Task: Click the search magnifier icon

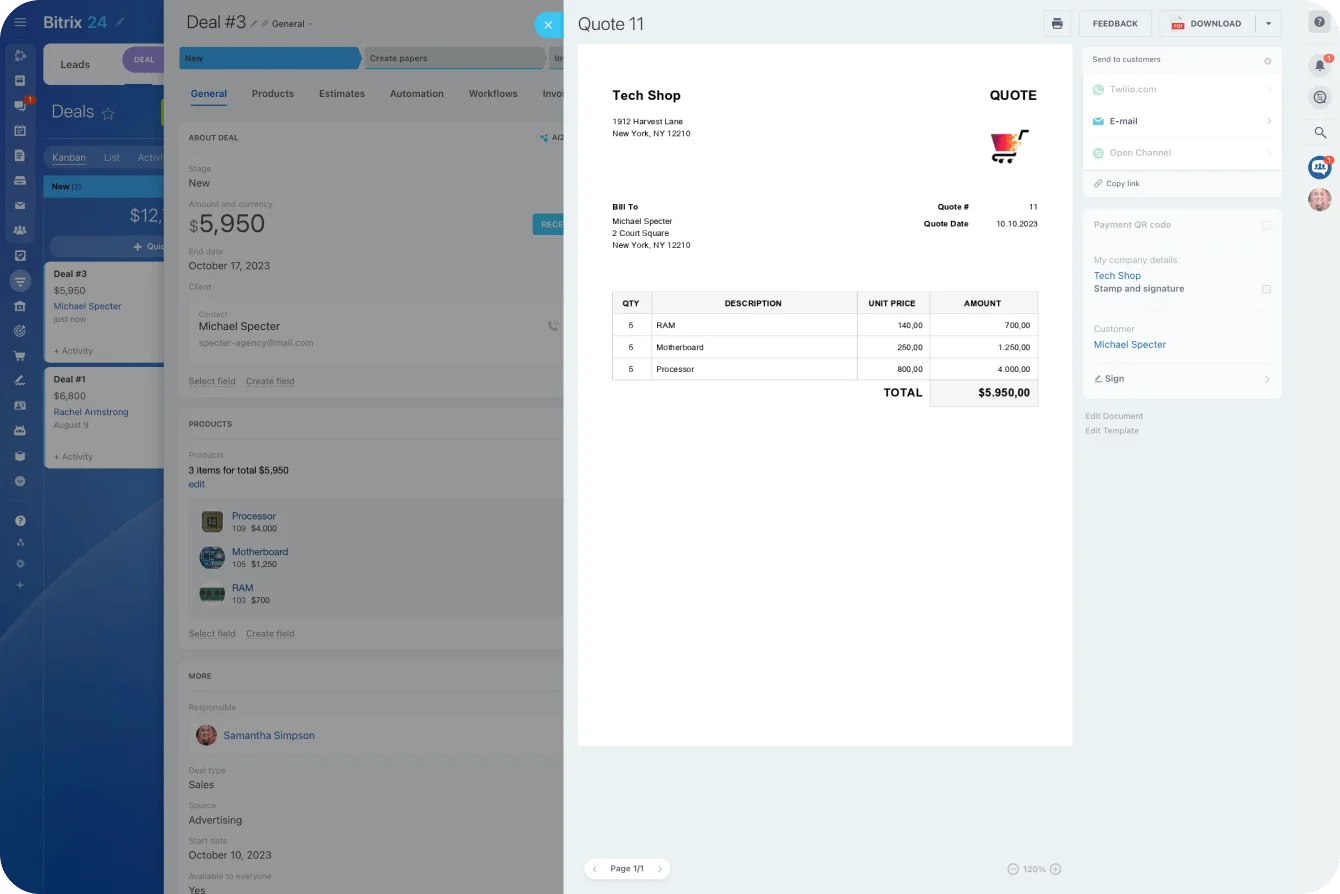Action: tap(1320, 132)
